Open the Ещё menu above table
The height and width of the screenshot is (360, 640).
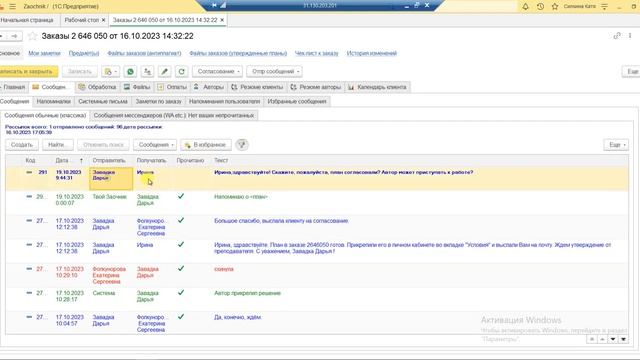pyautogui.click(x=616, y=144)
